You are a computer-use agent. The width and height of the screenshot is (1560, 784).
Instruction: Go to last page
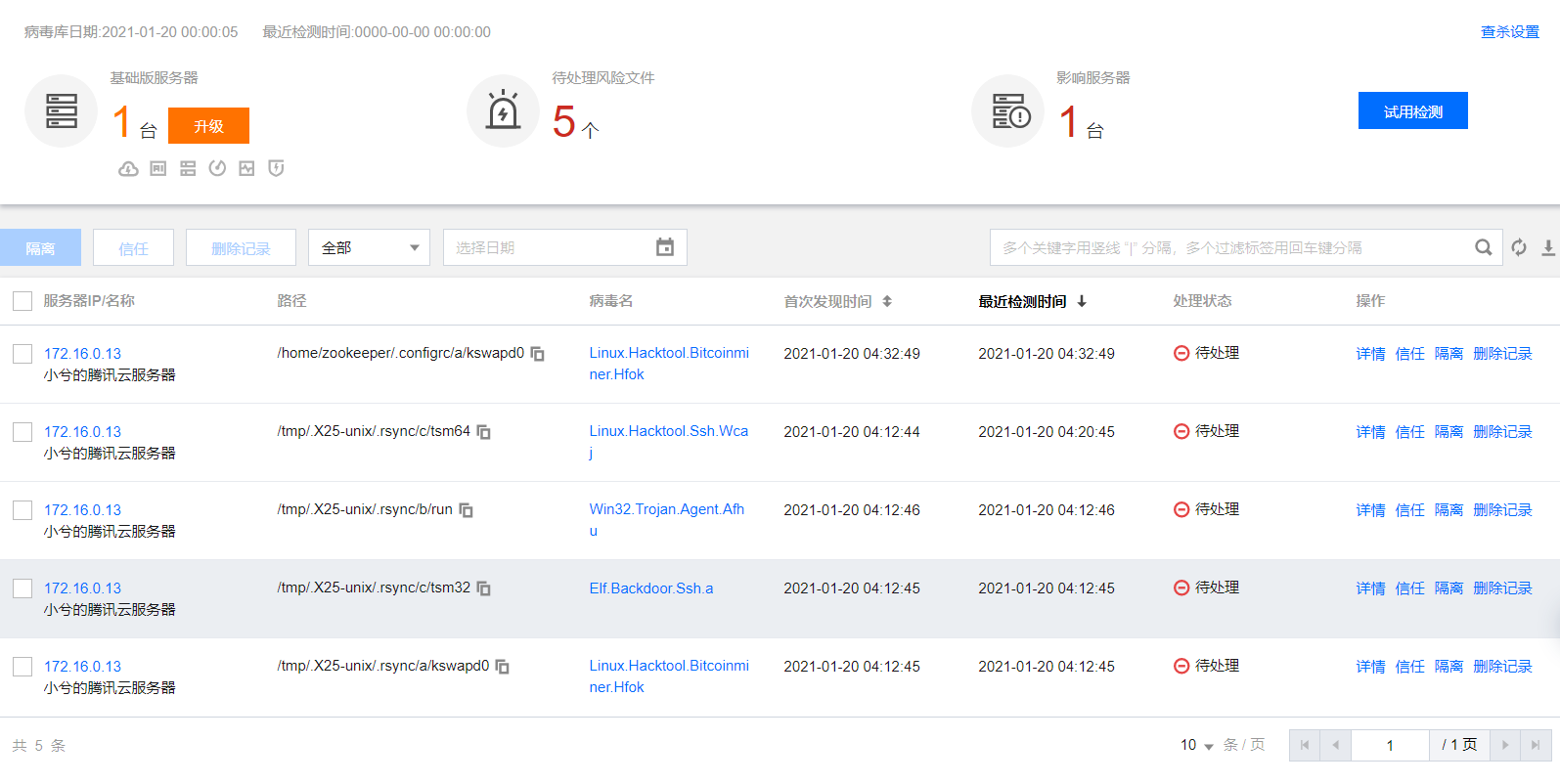click(x=1536, y=745)
